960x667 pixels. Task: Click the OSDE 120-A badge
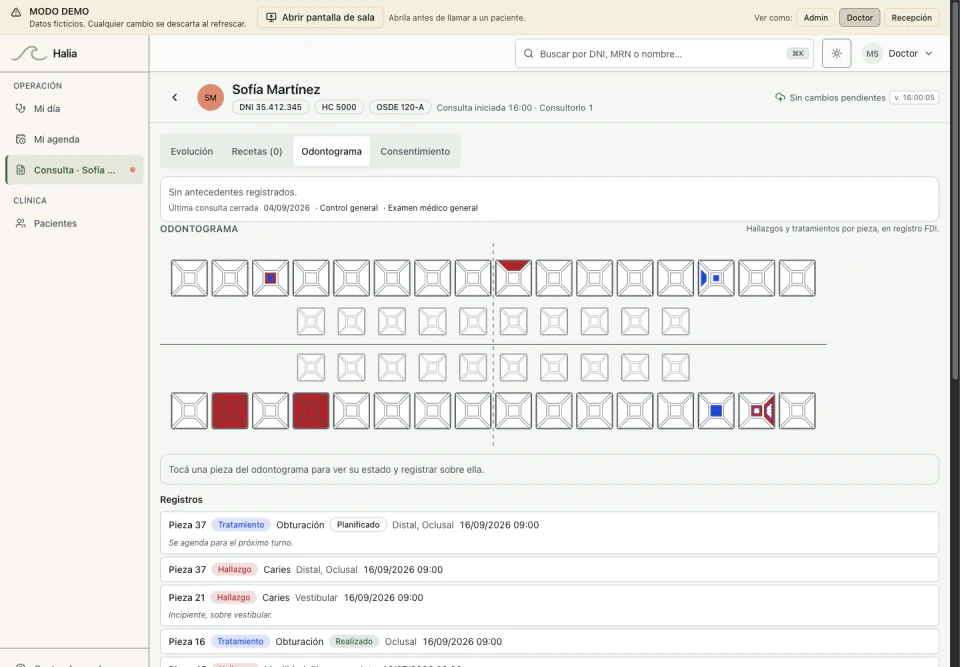(400, 107)
